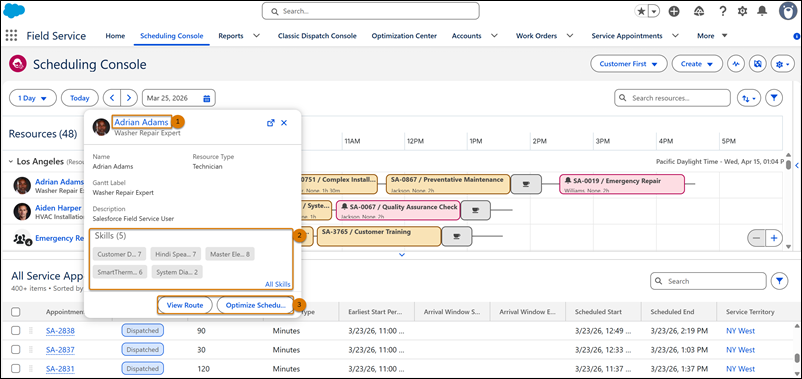This screenshot has width=802, height=379.
Task: Open the Optimization Center tab
Action: tap(404, 36)
